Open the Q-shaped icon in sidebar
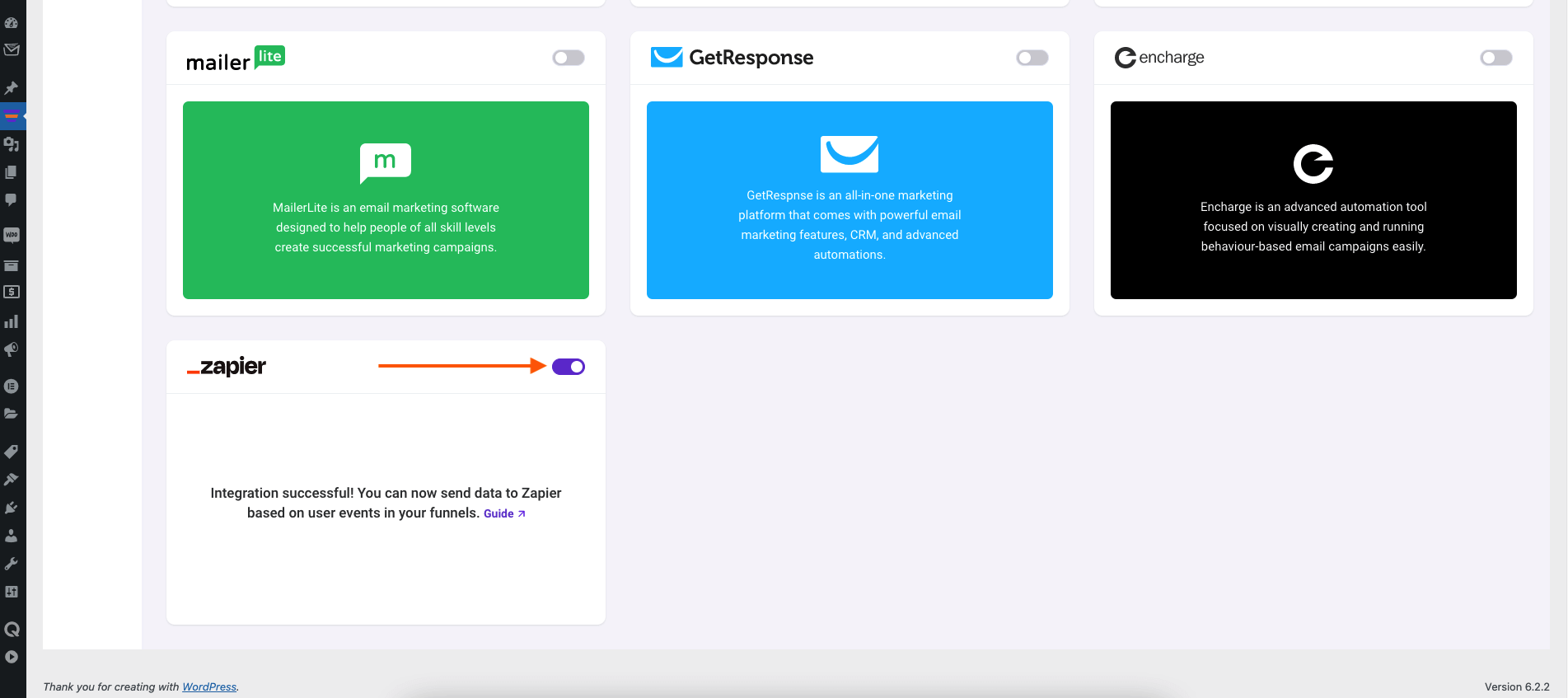Image resolution: width=1568 pixels, height=698 pixels. point(12,630)
